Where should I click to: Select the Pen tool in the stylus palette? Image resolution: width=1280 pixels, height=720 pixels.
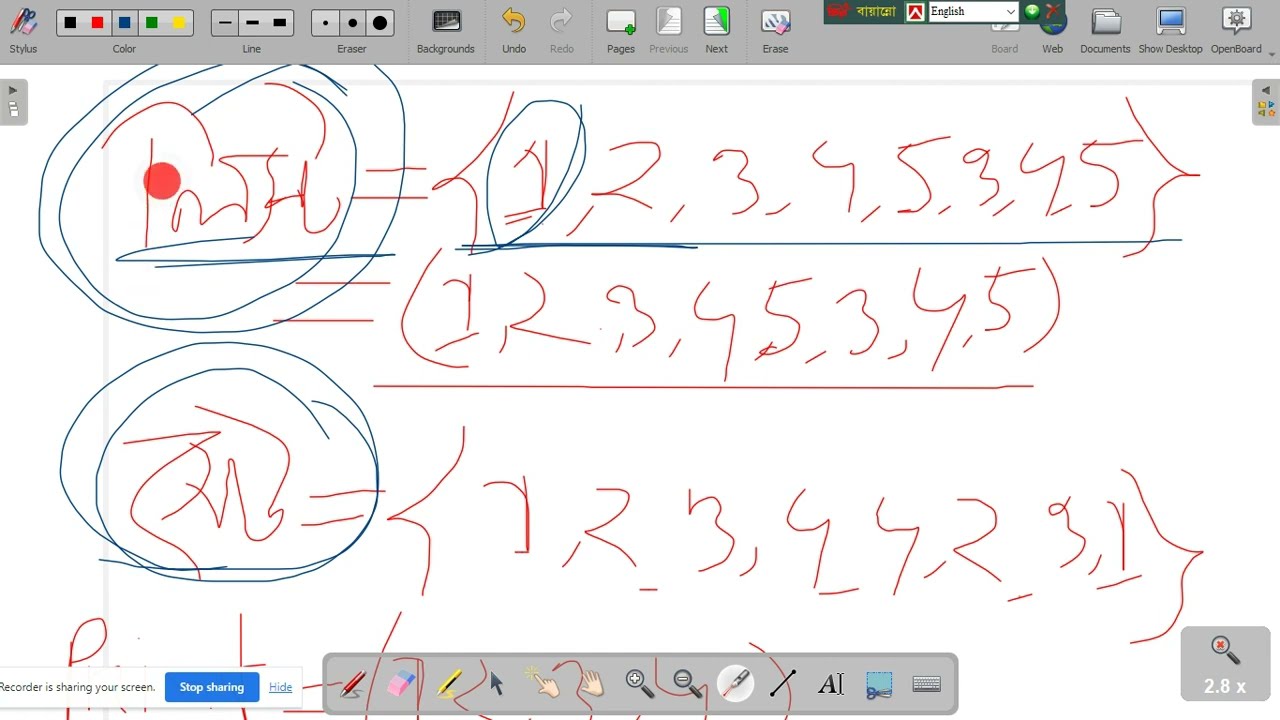352,684
